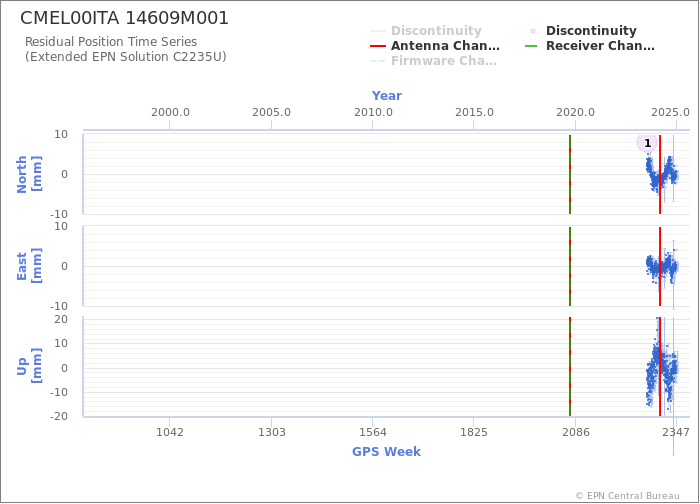The height and width of the screenshot is (504, 700).
Task: Click the Year axis title
Action: coord(387,96)
